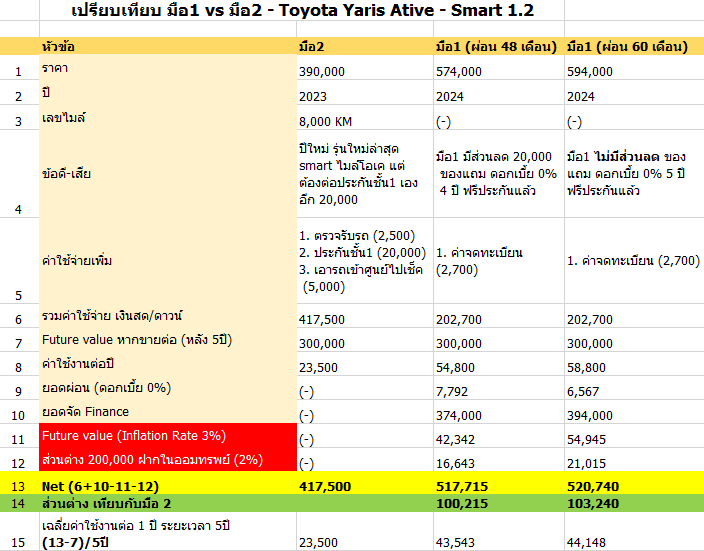Screen dimensions: 704x551
Task: Click the ราคา row label
Action: [x=168, y=68]
